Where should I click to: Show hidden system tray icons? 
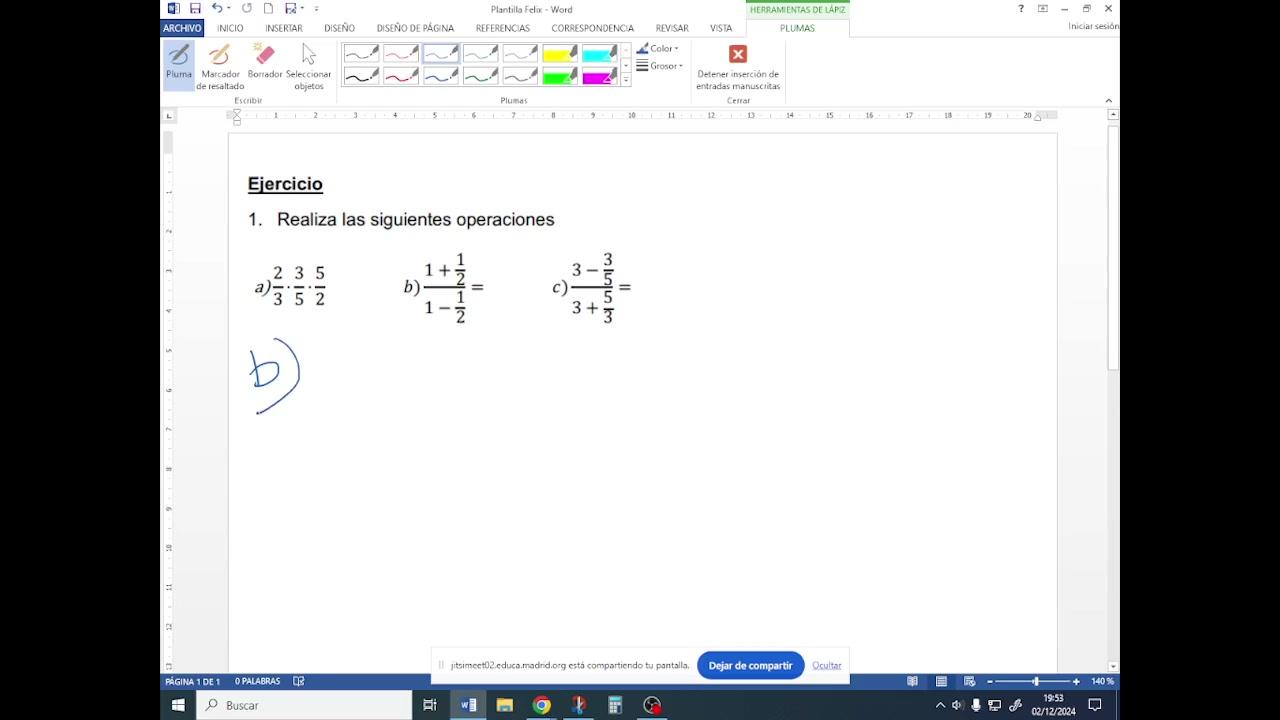[940, 705]
